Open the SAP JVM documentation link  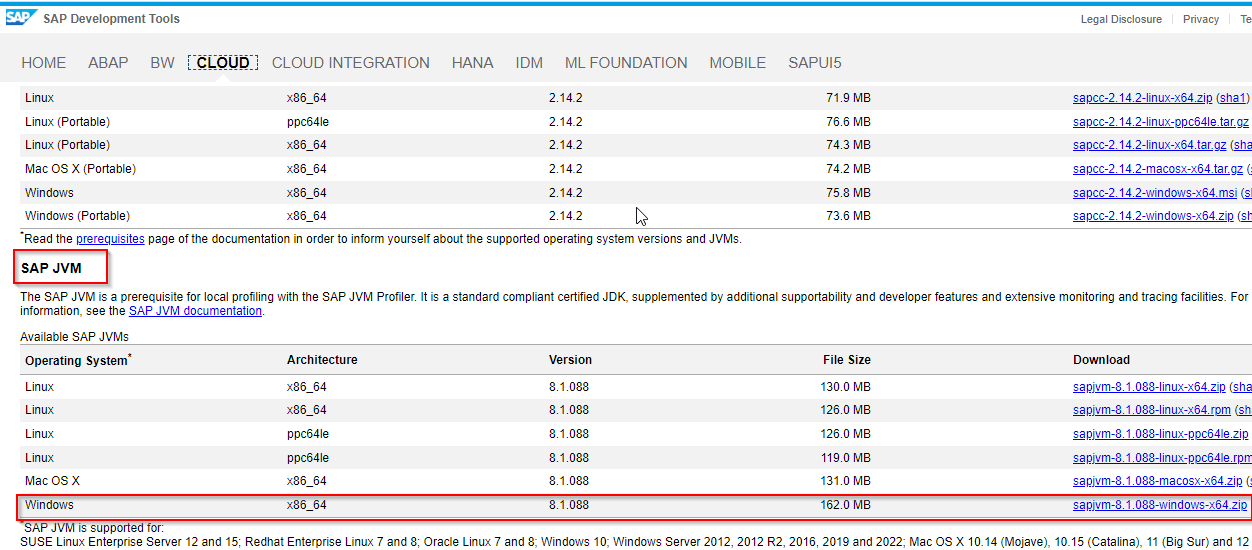(195, 311)
